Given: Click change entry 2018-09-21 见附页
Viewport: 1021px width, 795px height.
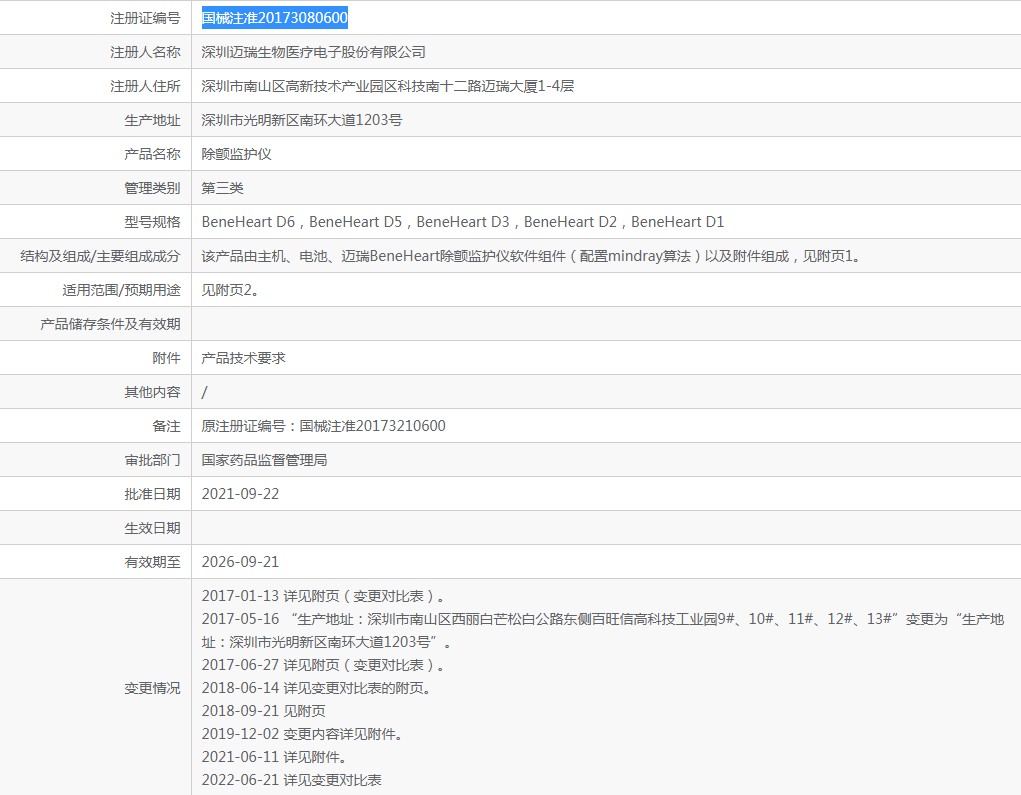Looking at the screenshot, I should click(264, 711).
